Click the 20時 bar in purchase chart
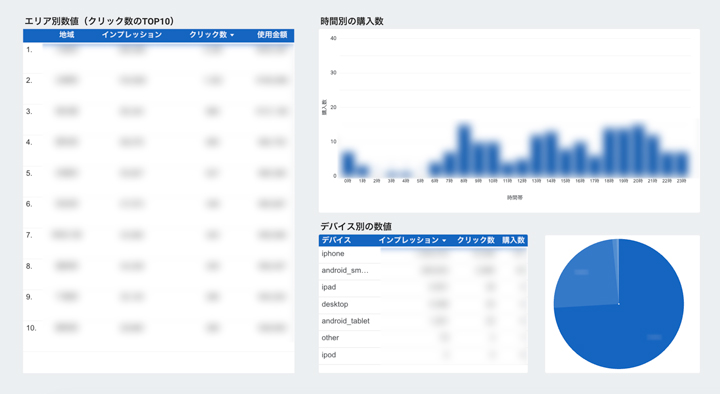 [638, 151]
